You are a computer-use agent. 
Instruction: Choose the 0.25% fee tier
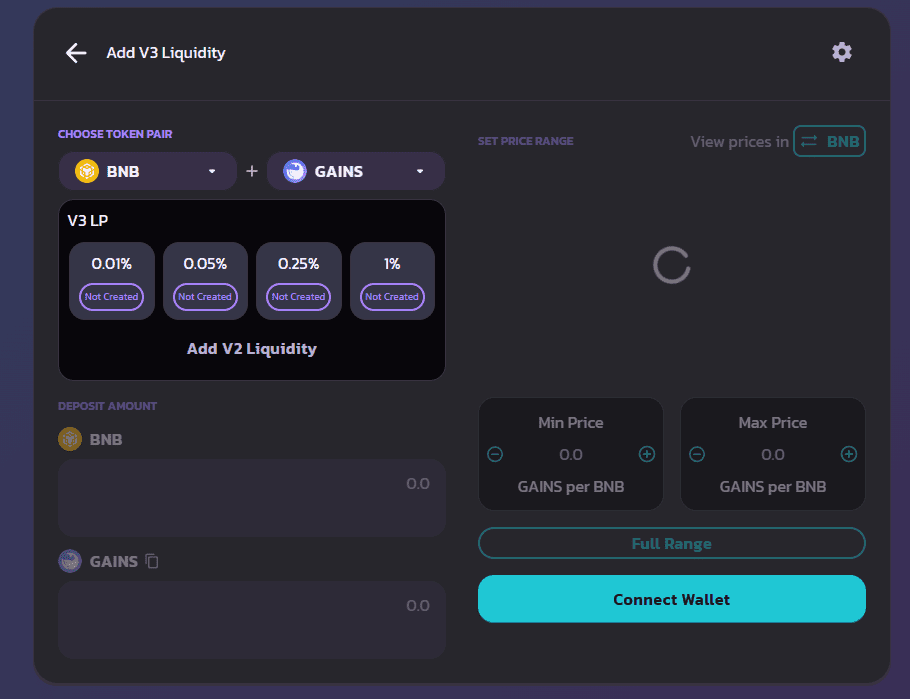[299, 280]
